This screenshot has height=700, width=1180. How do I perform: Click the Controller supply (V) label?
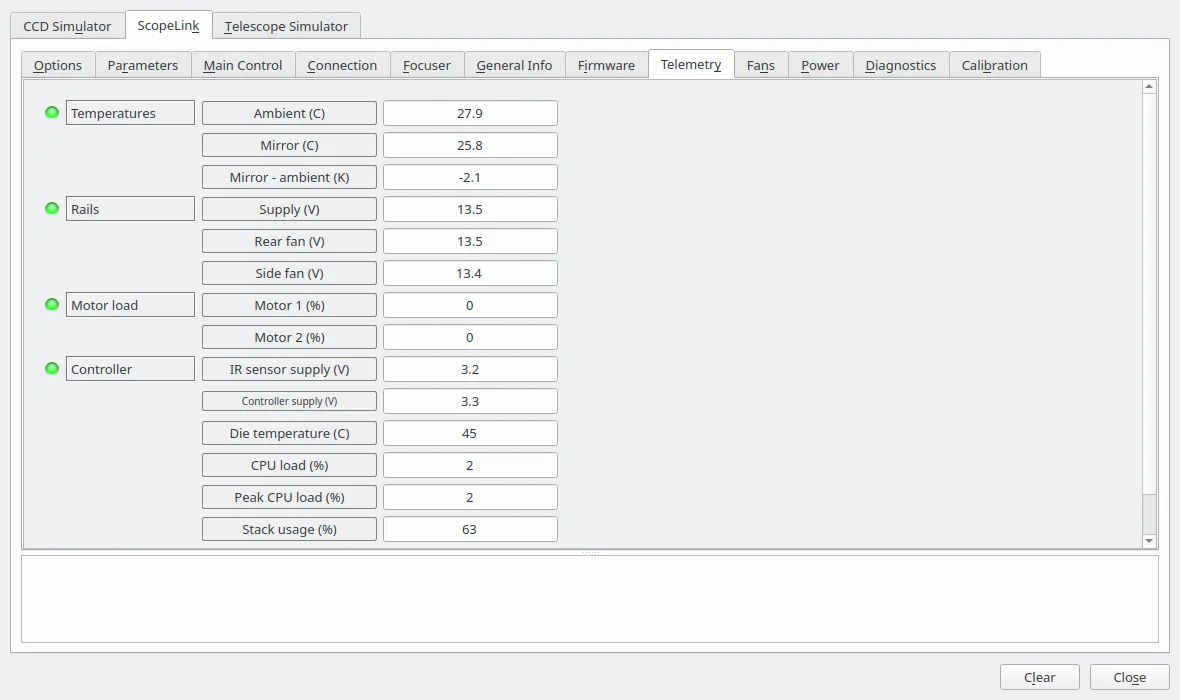[290, 401]
